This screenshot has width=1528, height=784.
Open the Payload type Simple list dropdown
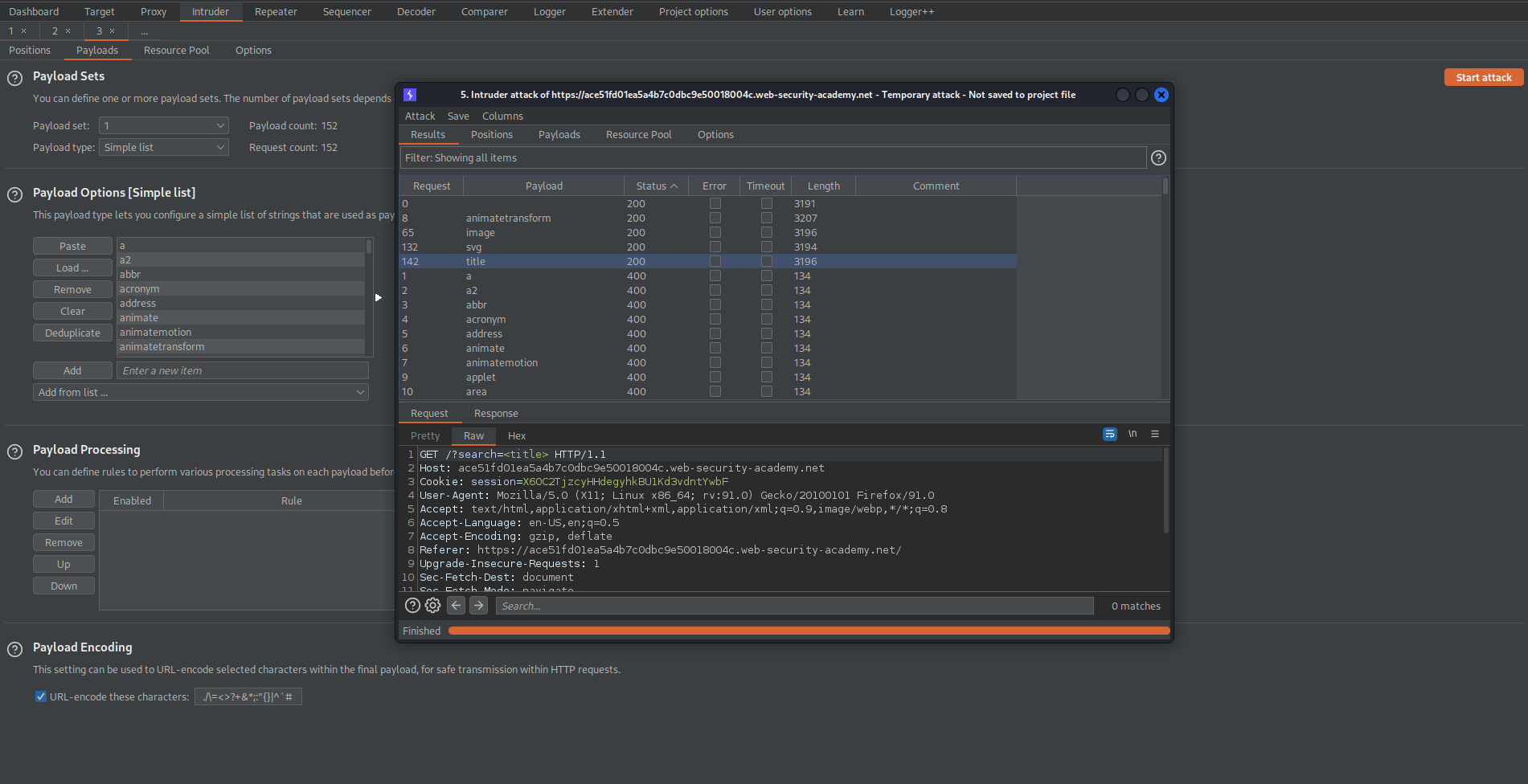click(x=164, y=148)
